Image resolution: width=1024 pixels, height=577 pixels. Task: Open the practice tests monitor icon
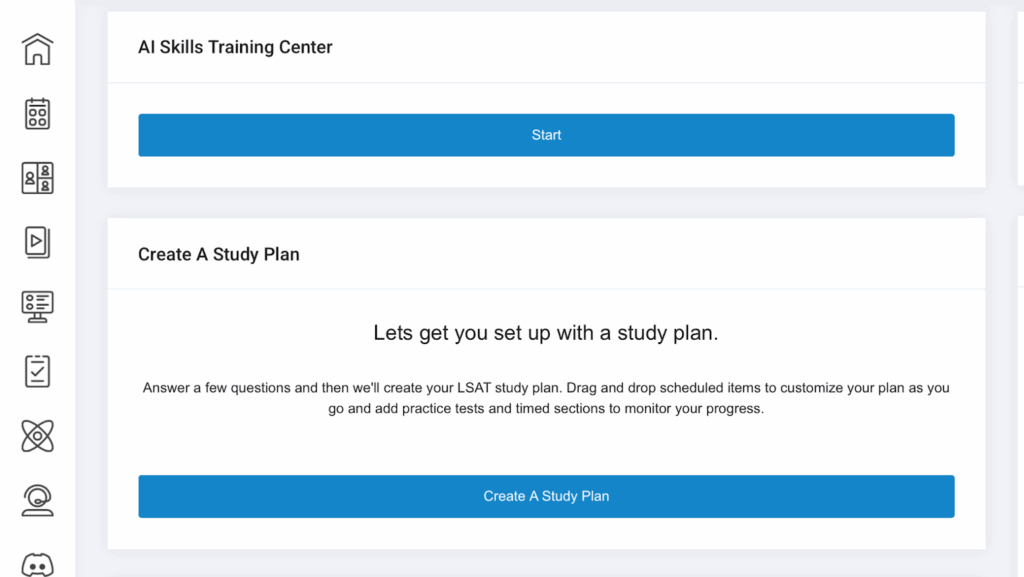point(37,306)
